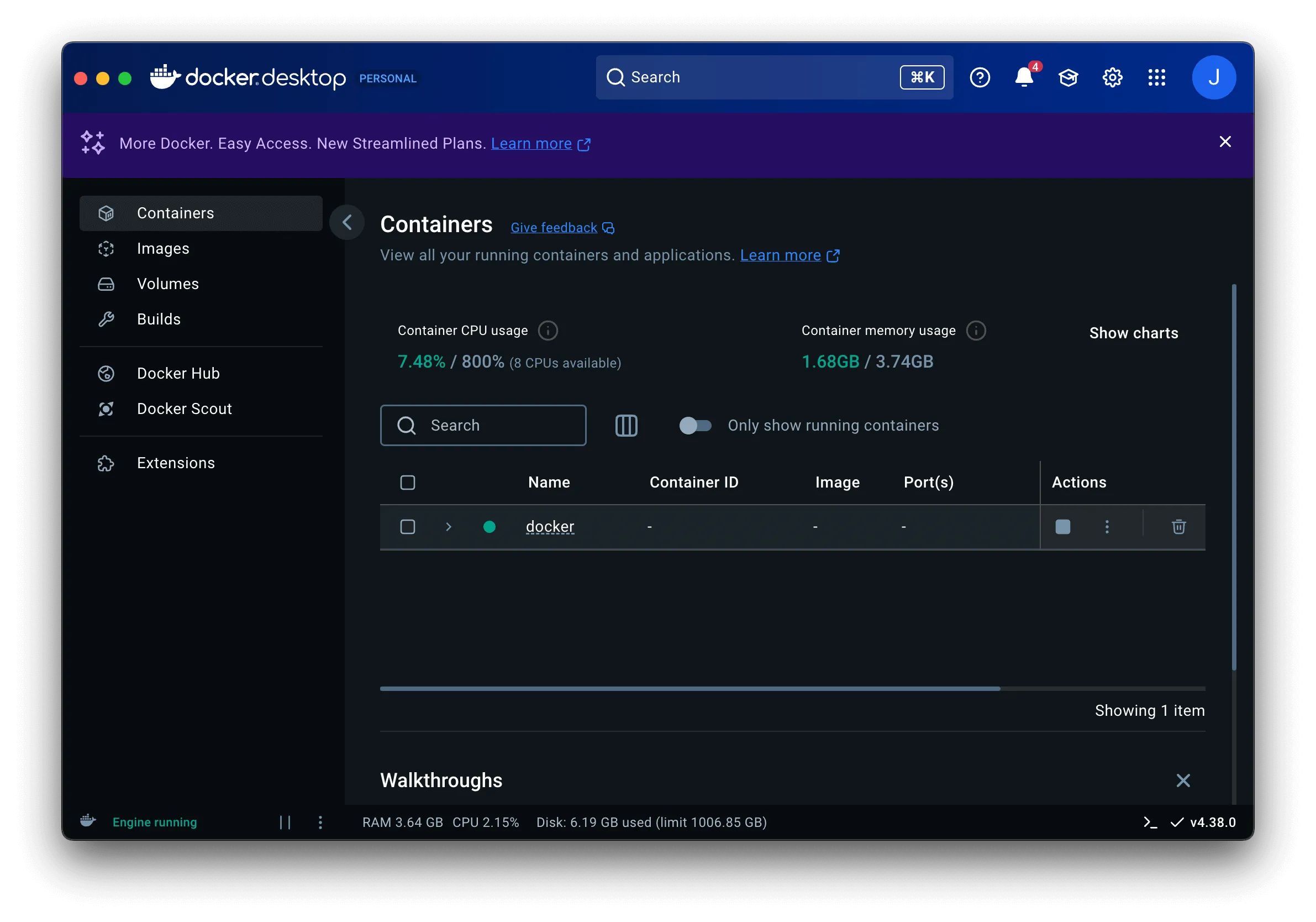1316x922 pixels.
Task: Click Port(s) column header
Action: 929,483
